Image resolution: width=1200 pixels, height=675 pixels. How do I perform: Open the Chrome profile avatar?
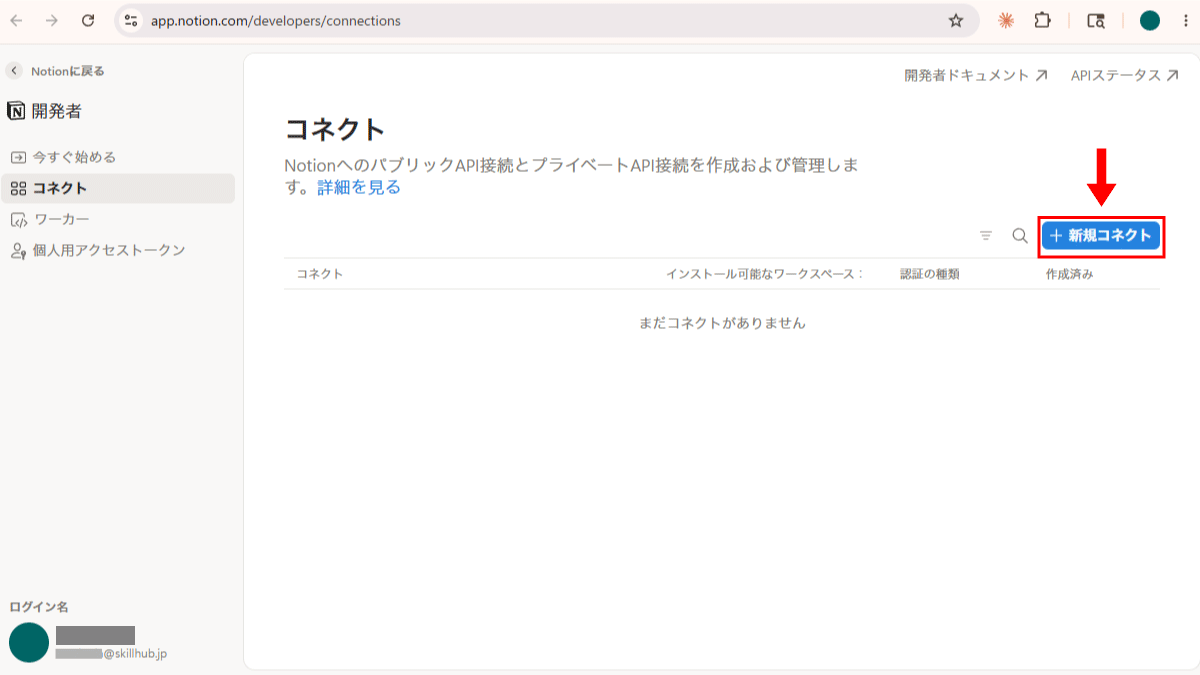1150,20
